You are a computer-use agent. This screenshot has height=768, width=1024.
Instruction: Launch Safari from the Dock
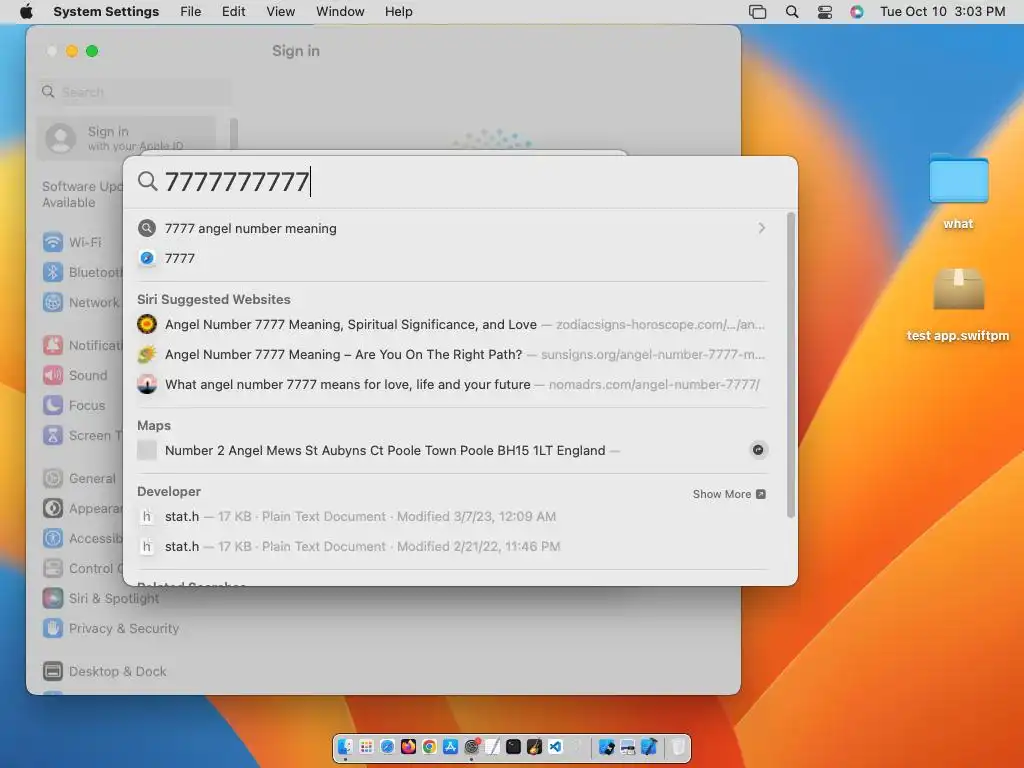pyautogui.click(x=387, y=746)
